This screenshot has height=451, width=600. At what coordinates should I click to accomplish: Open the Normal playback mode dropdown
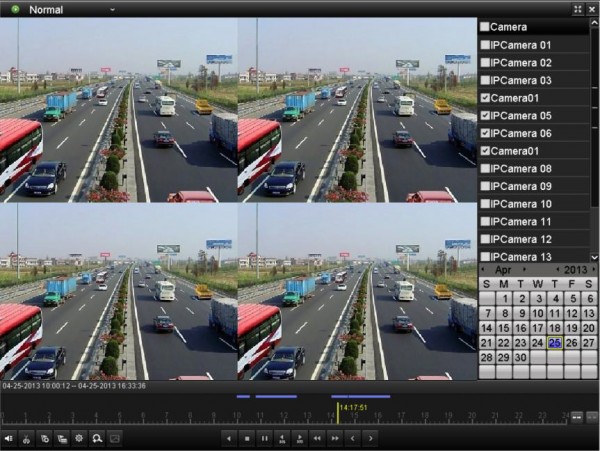112,10
